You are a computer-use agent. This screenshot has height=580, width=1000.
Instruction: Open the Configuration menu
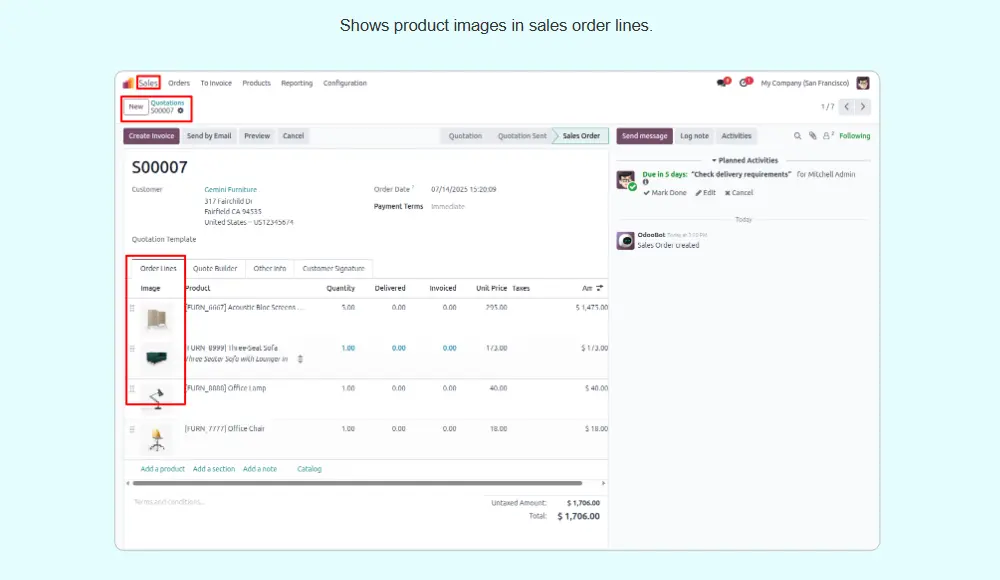tap(344, 83)
